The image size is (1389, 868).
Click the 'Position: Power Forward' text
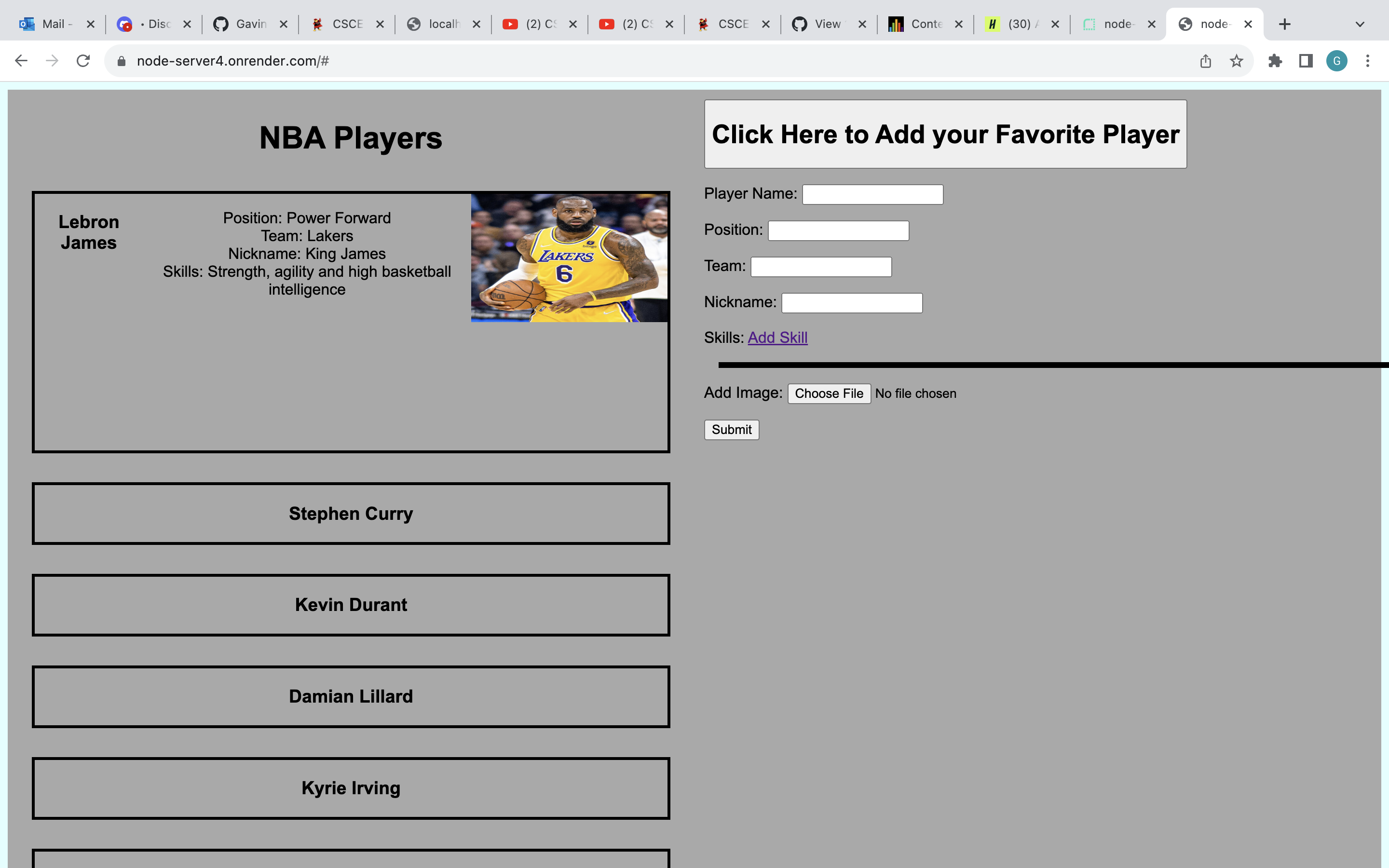307,218
